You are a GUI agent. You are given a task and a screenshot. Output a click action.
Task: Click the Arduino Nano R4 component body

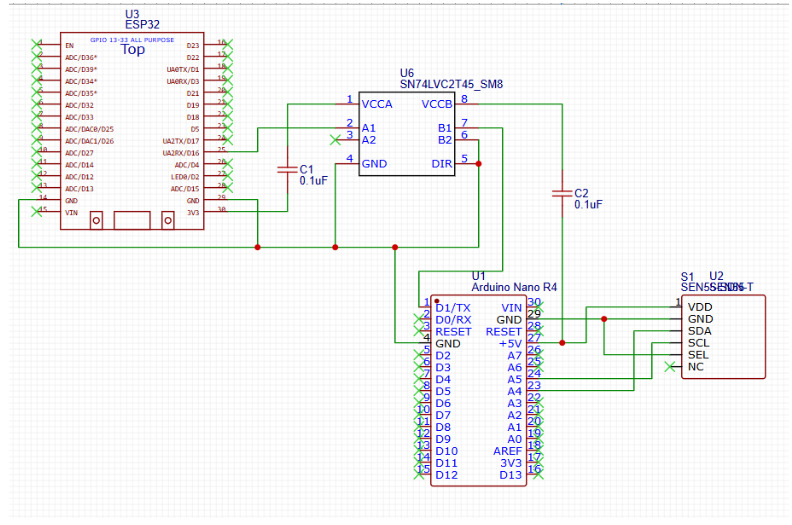[x=478, y=391]
